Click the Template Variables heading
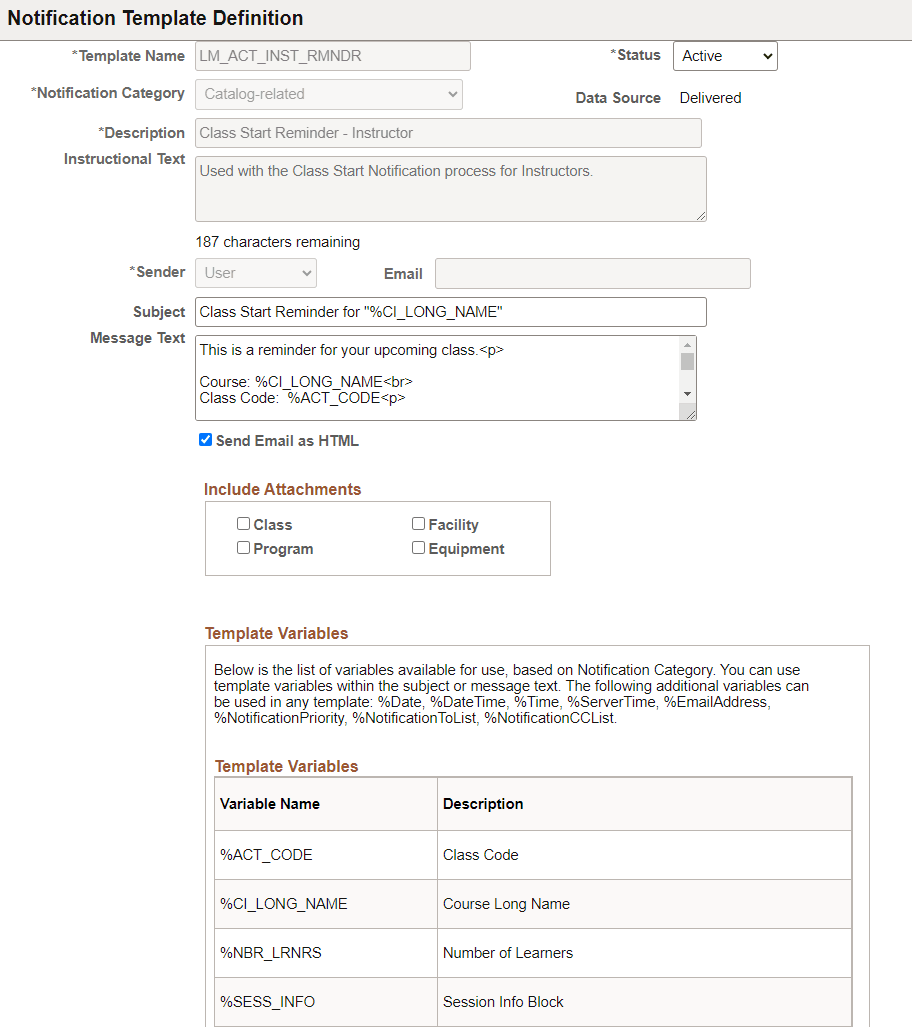This screenshot has width=912, height=1027. pyautogui.click(x=276, y=633)
